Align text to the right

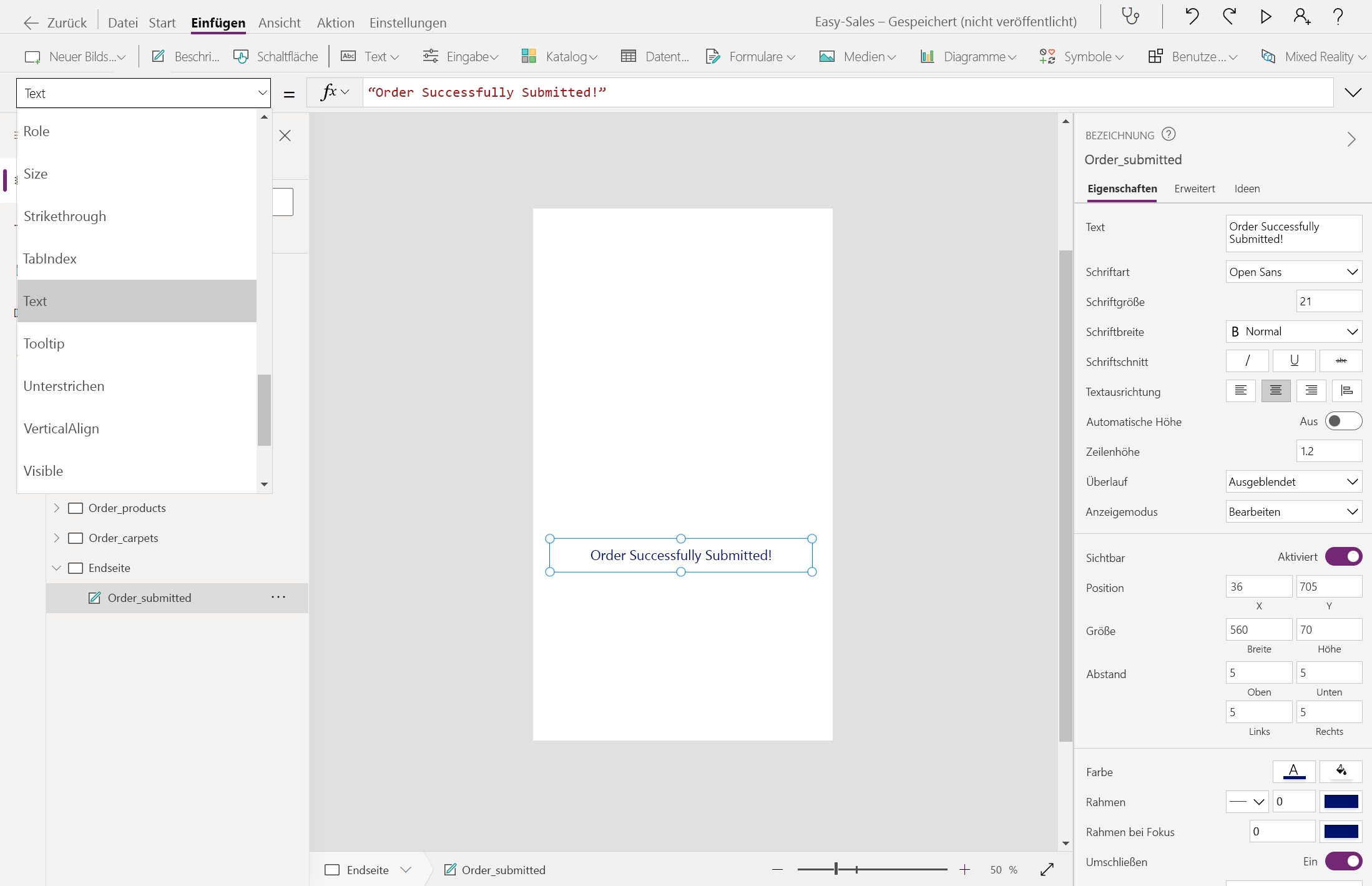(x=1311, y=391)
